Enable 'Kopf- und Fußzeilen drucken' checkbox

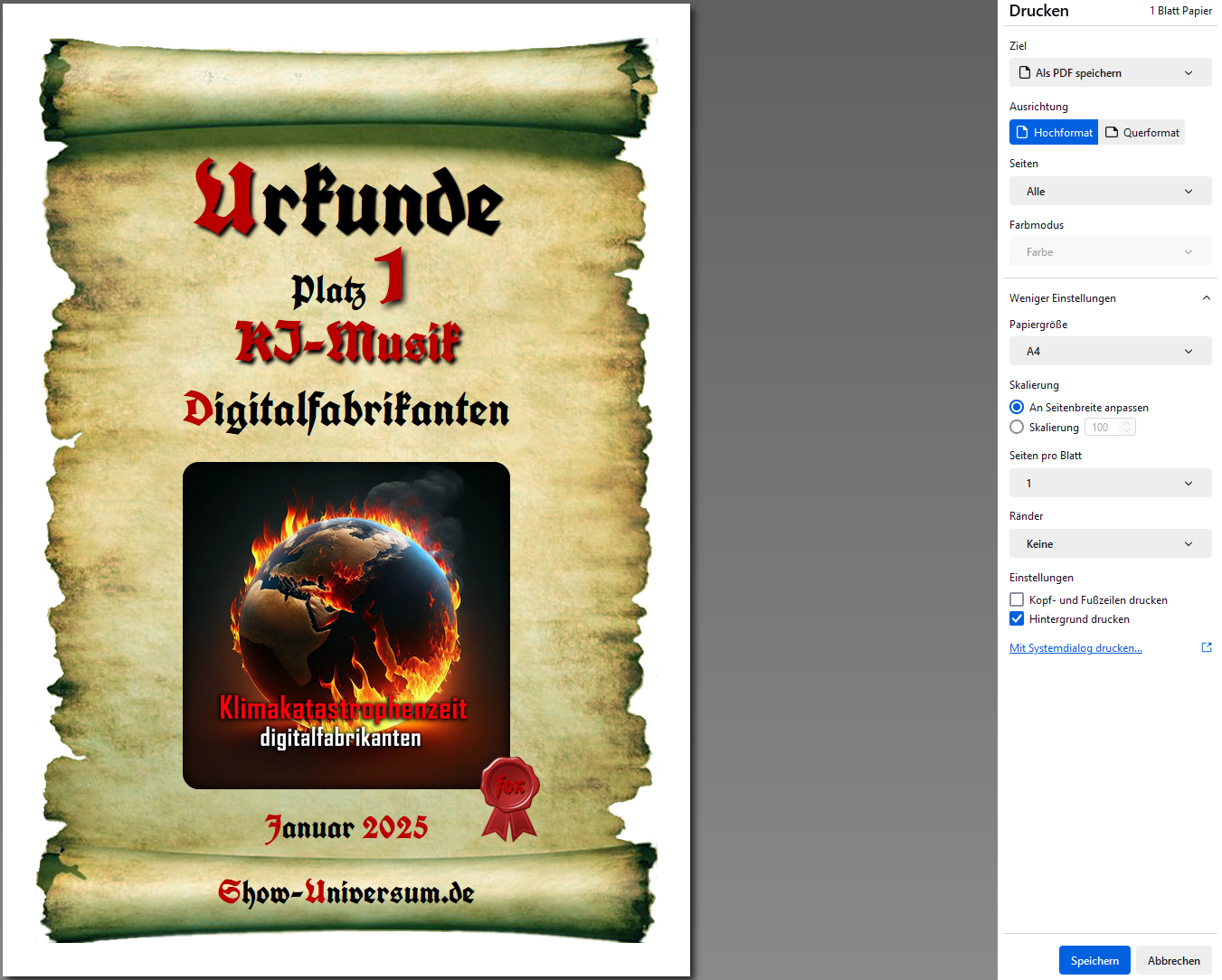click(1017, 599)
